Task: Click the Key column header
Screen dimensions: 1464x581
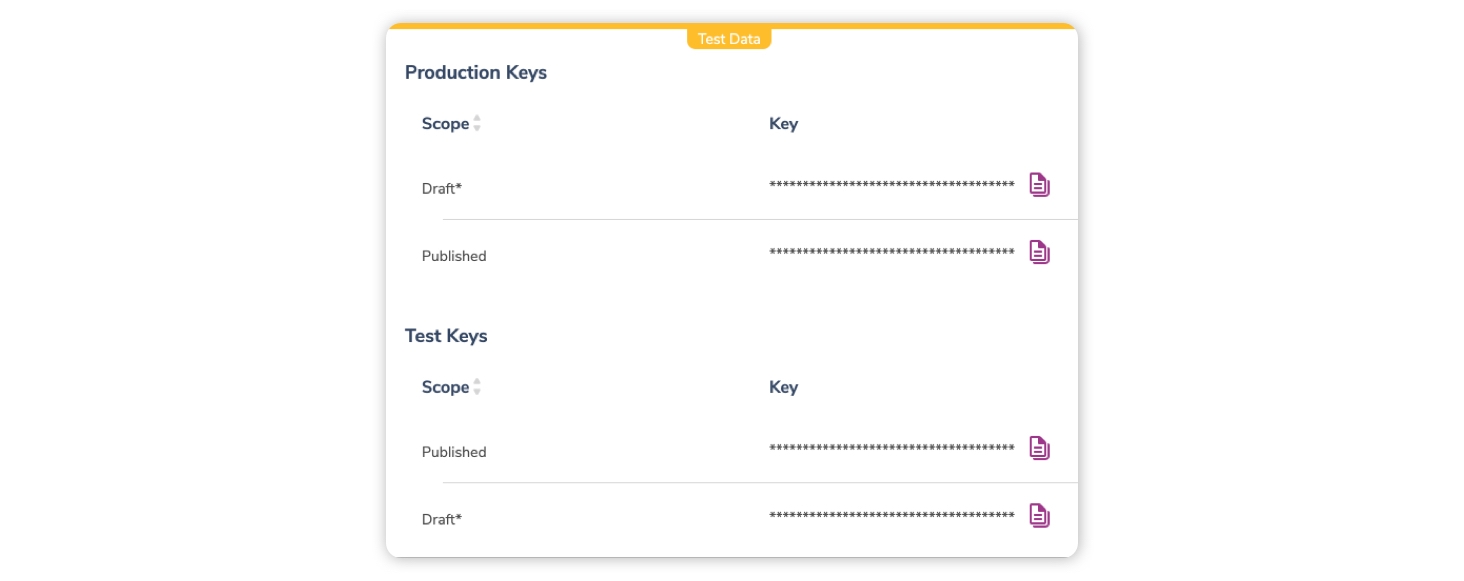Action: [784, 123]
